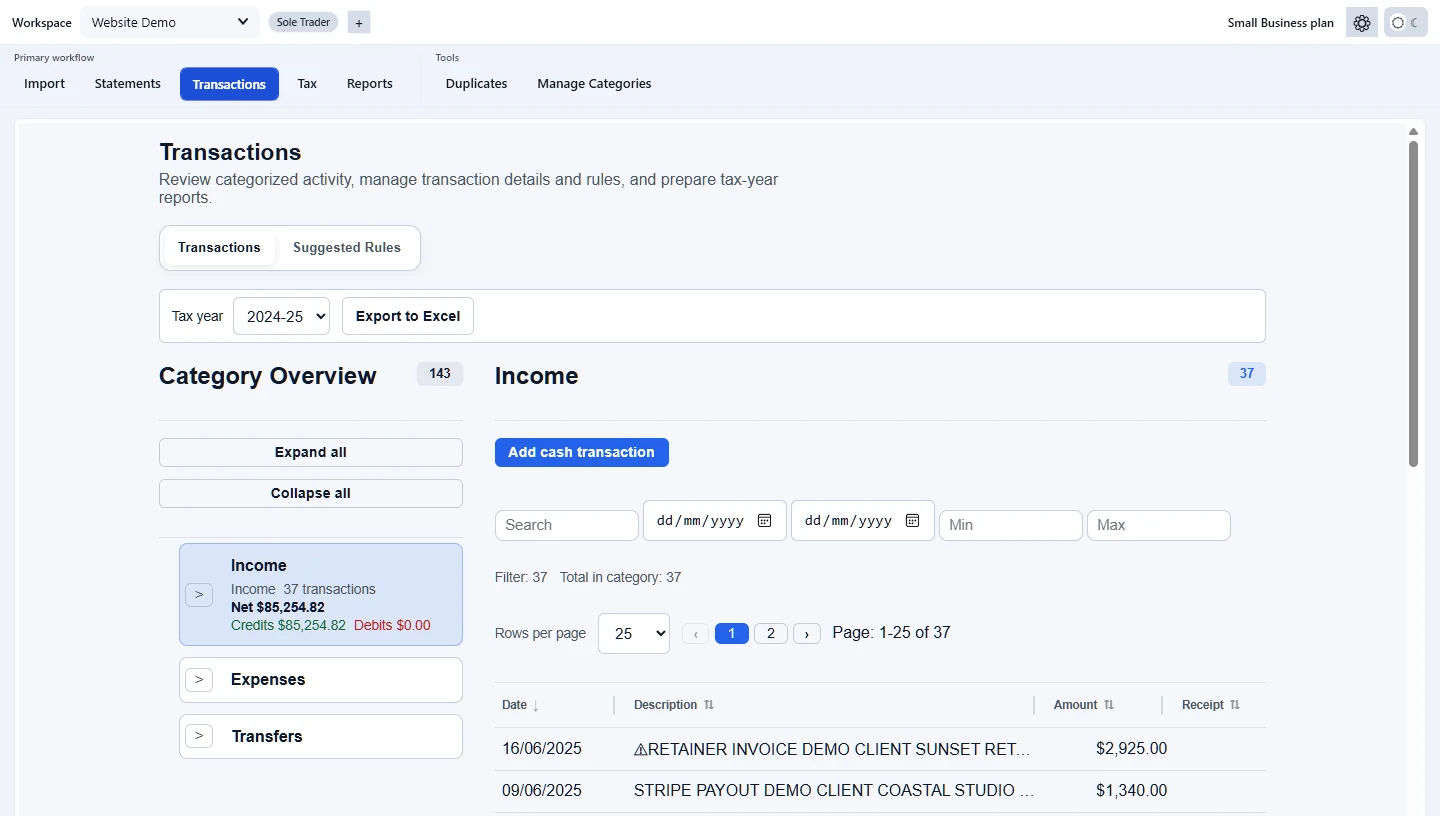Image resolution: width=1440 pixels, height=816 pixels.
Task: Go to the Statements tab
Action: 128,84
